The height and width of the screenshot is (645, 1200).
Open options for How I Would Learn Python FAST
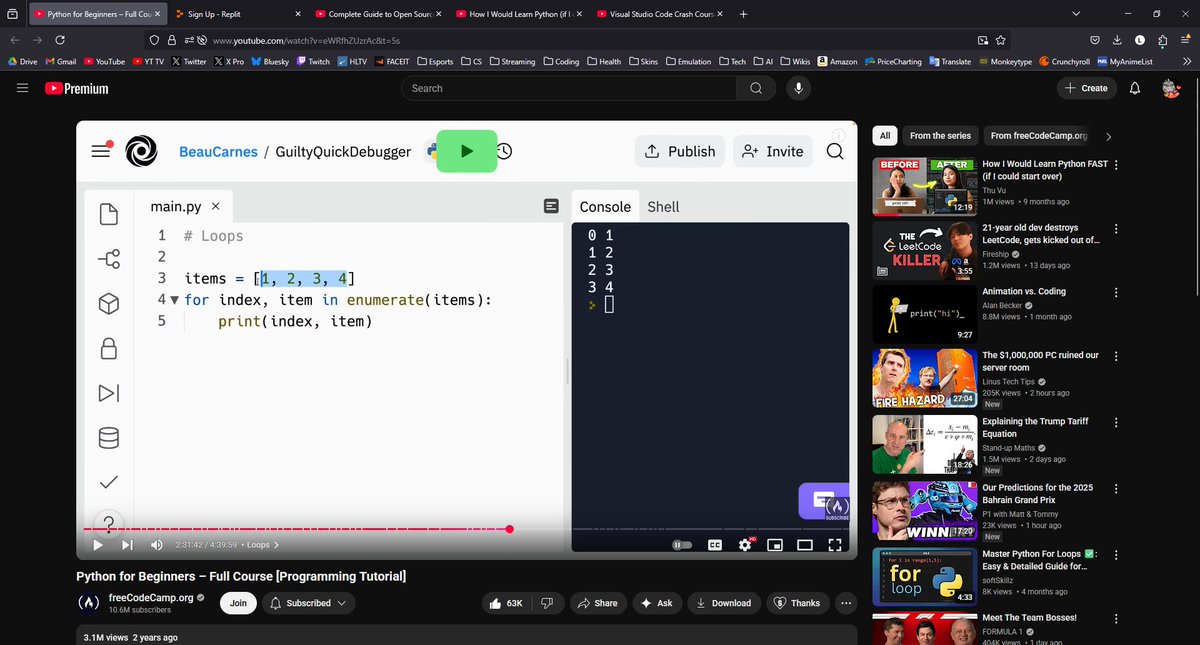point(1116,165)
